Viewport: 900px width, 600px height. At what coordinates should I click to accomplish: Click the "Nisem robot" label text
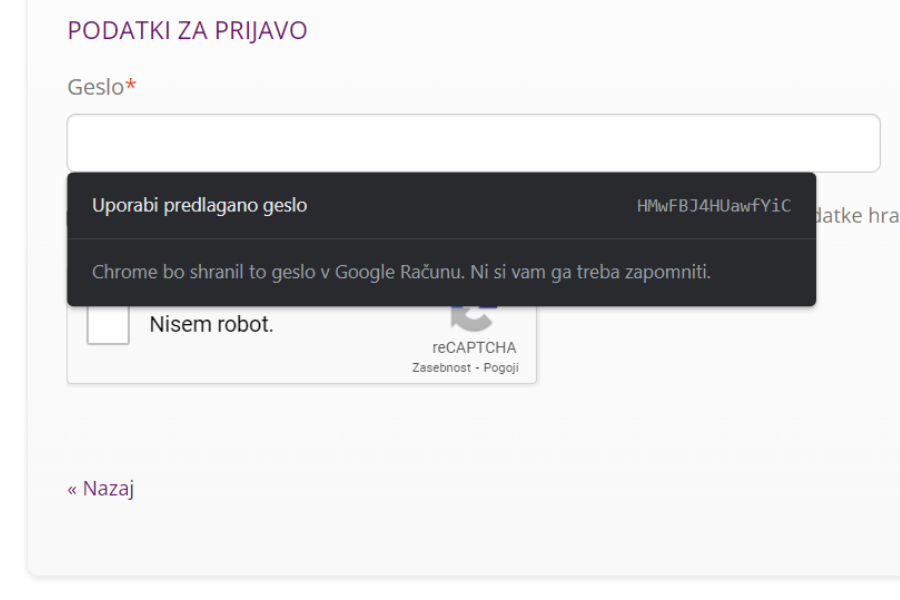pos(210,323)
